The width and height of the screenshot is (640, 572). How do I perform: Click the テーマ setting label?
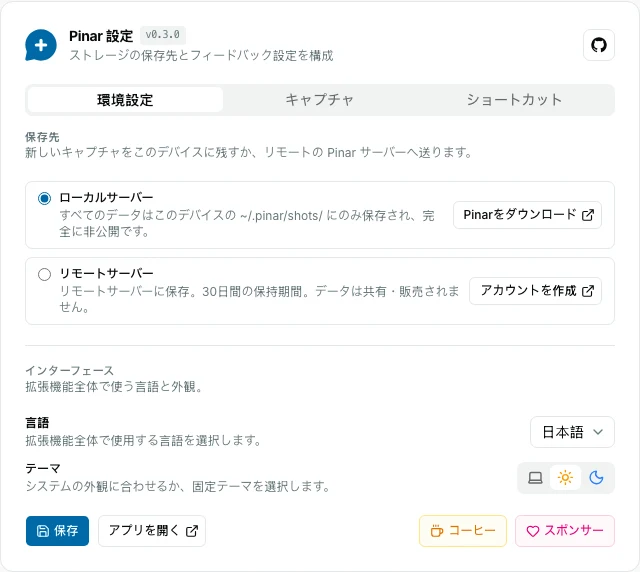(43, 468)
